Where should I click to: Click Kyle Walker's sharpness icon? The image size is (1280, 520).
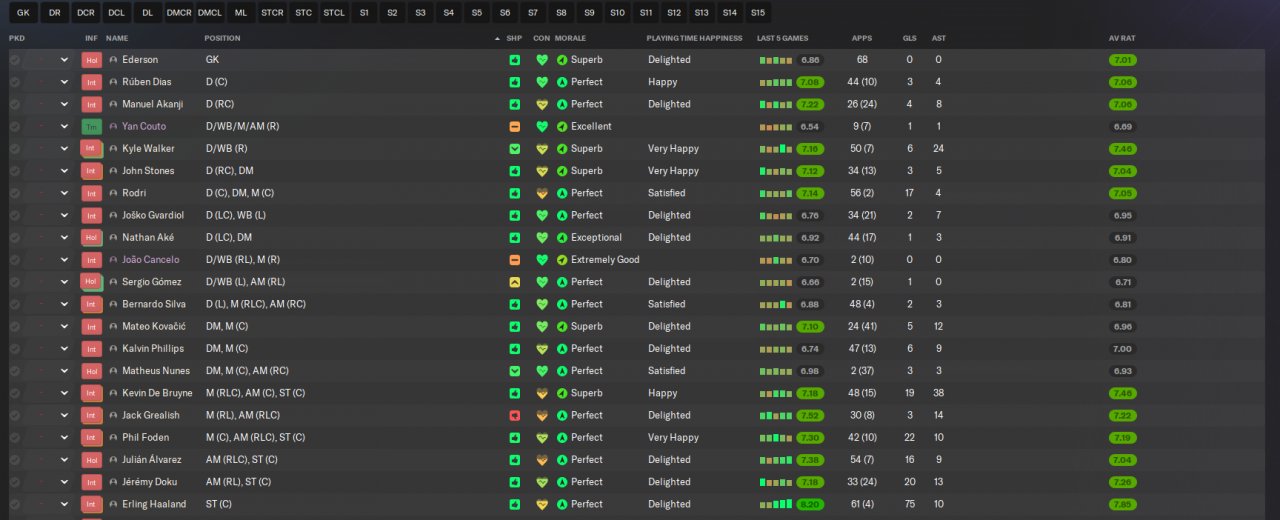515,149
